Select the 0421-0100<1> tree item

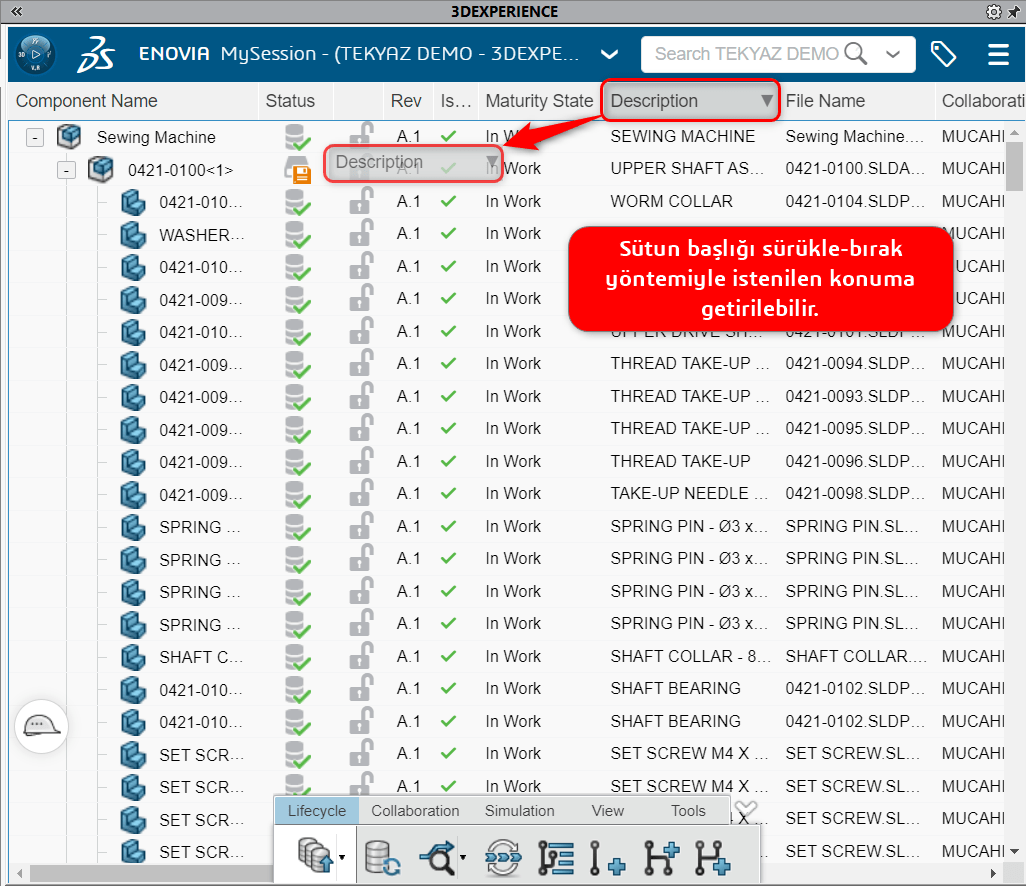pos(181,170)
